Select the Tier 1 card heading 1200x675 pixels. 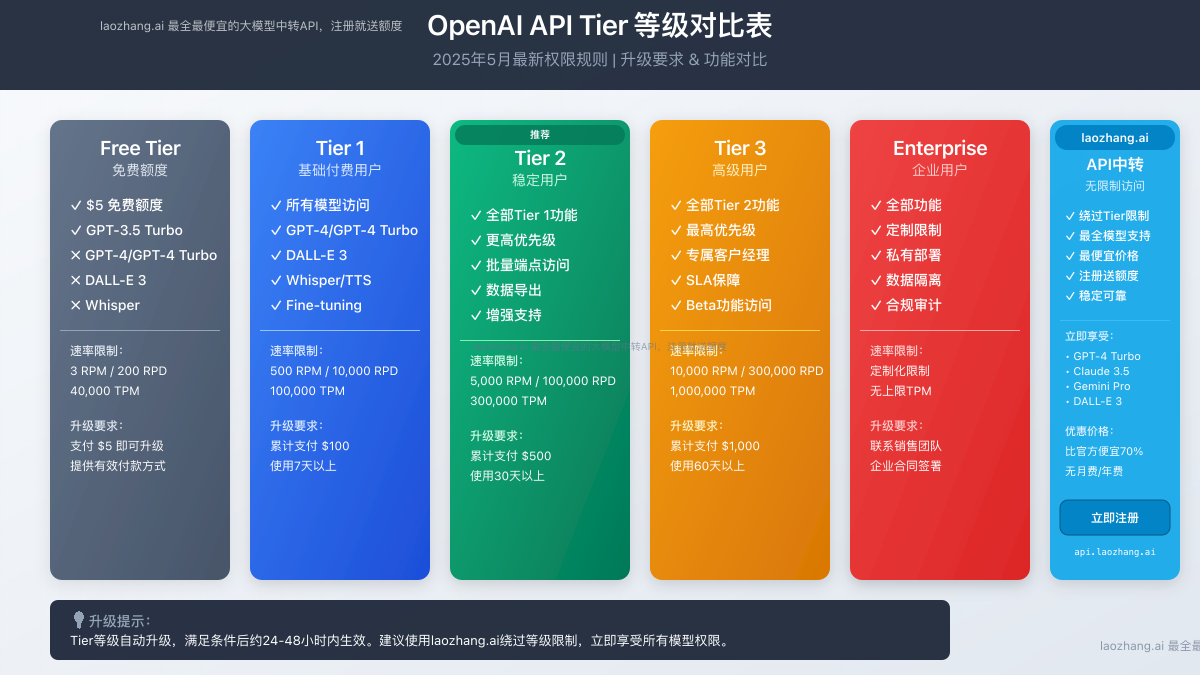tap(340, 148)
